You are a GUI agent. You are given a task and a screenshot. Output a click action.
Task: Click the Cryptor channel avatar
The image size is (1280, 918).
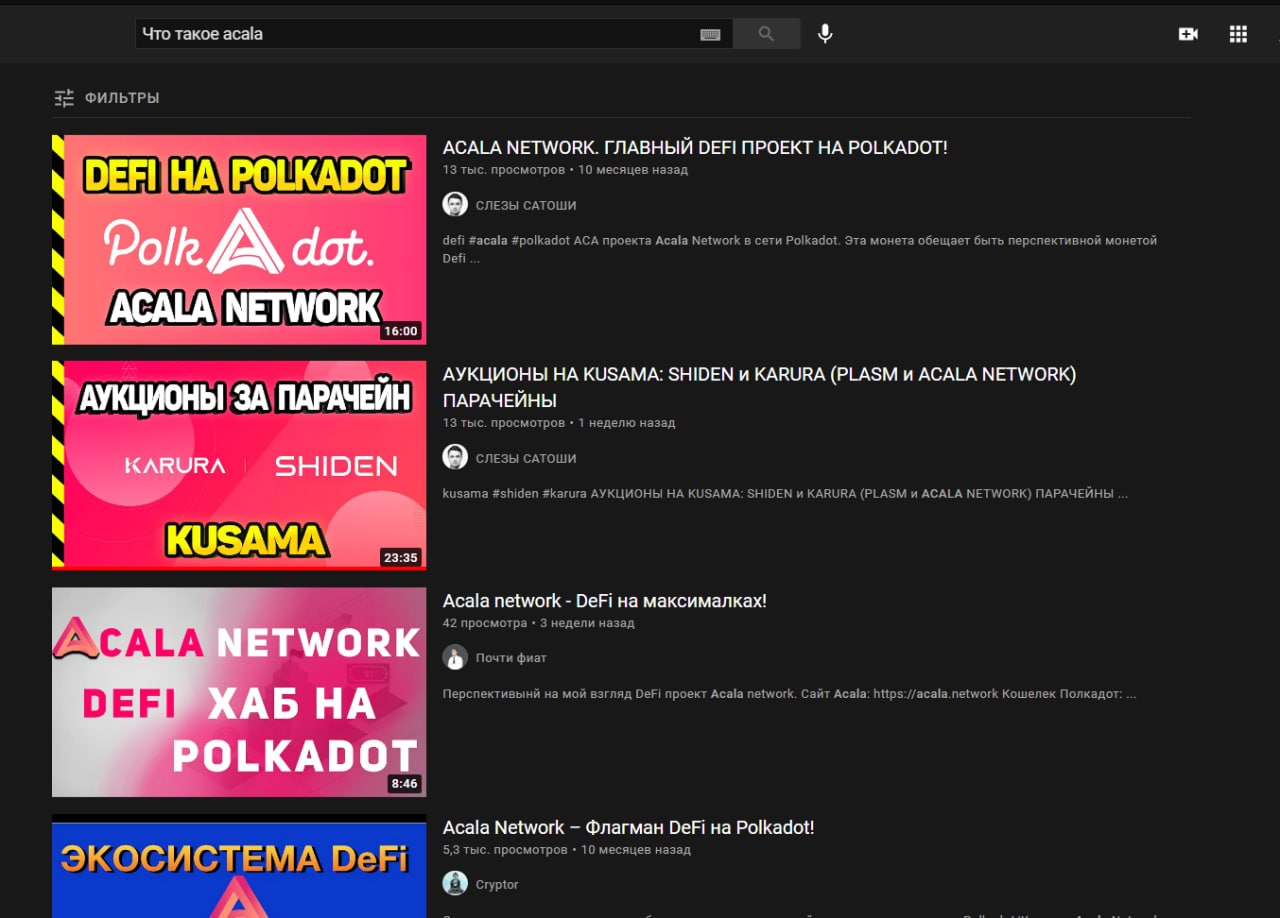455,884
